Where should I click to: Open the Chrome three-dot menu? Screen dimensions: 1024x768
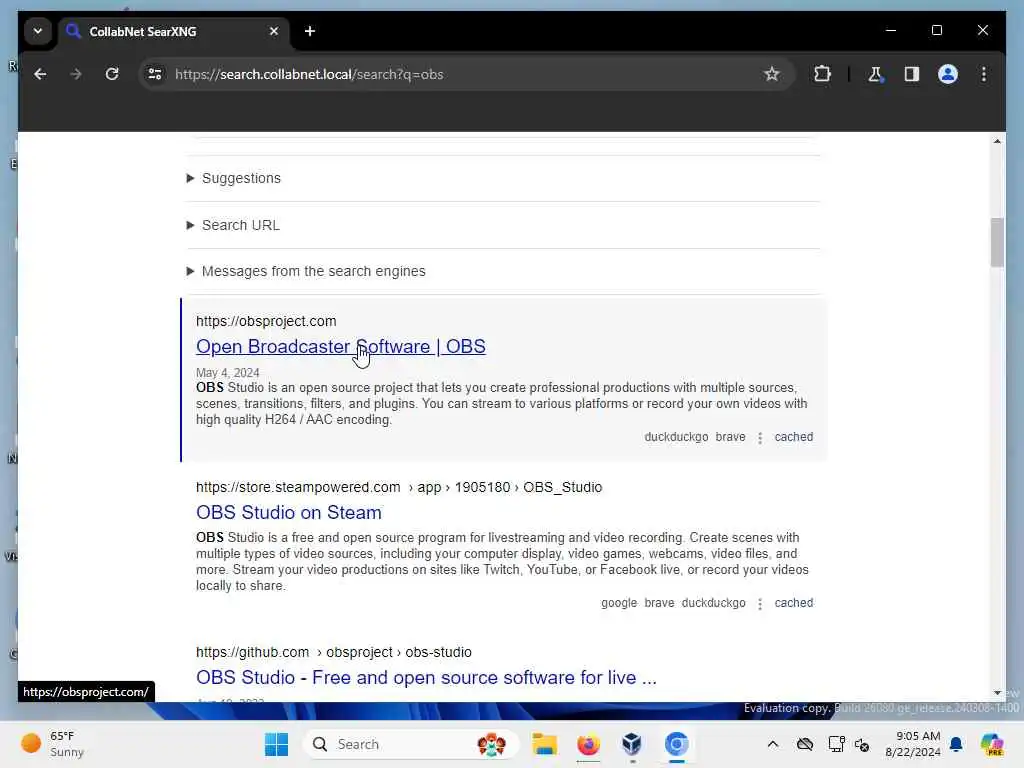(984, 74)
